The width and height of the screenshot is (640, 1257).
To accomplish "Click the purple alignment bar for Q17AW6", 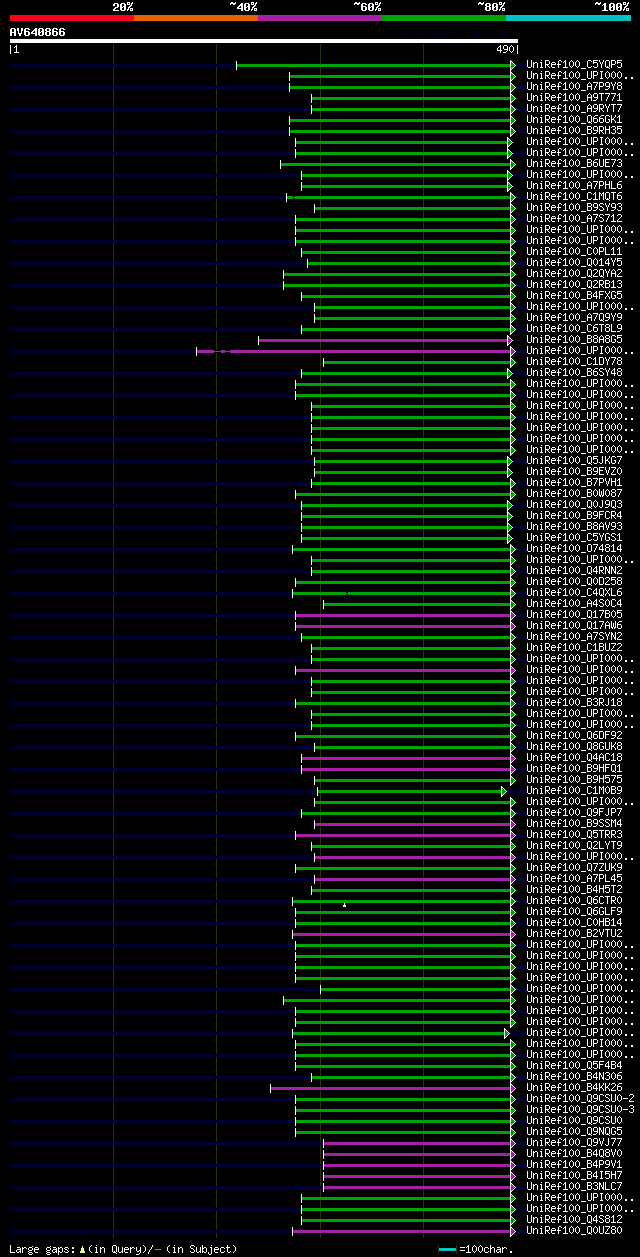I will tap(405, 626).
